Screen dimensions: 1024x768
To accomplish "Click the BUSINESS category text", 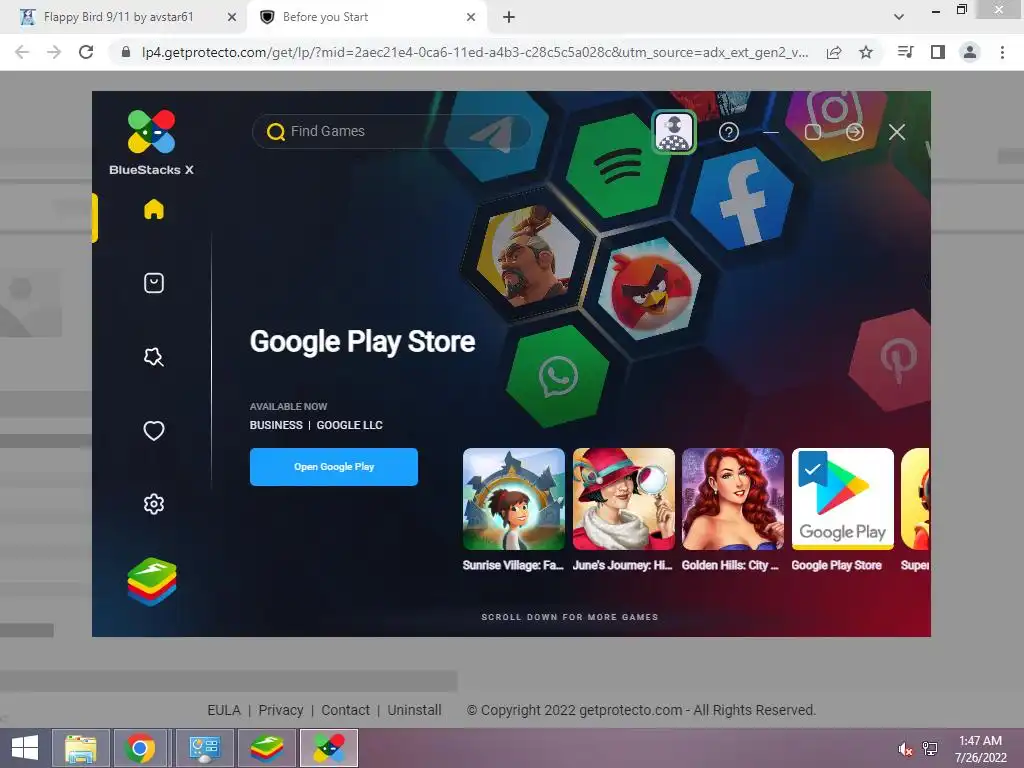I will pos(276,425).
